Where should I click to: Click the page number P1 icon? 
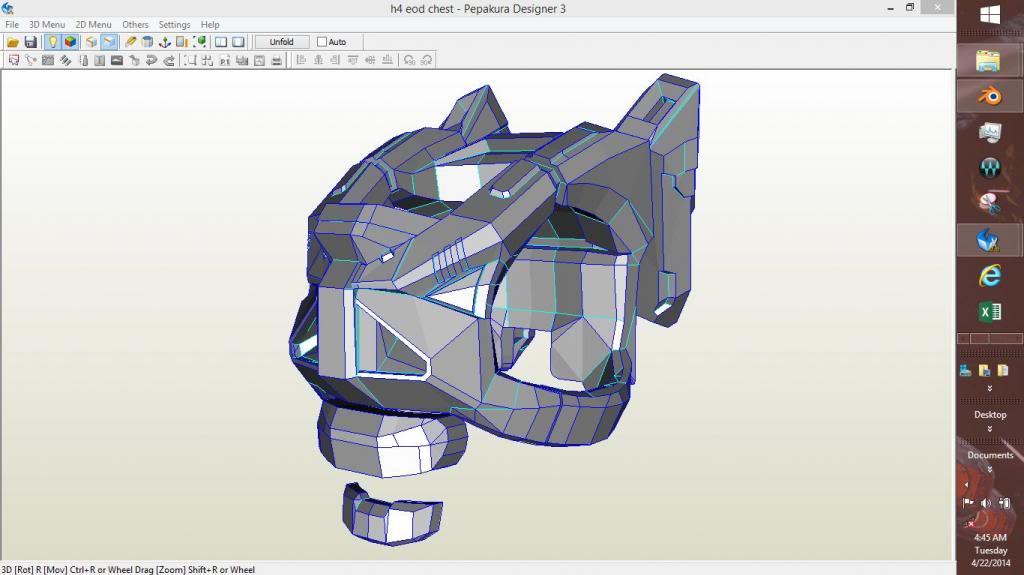pos(225,60)
